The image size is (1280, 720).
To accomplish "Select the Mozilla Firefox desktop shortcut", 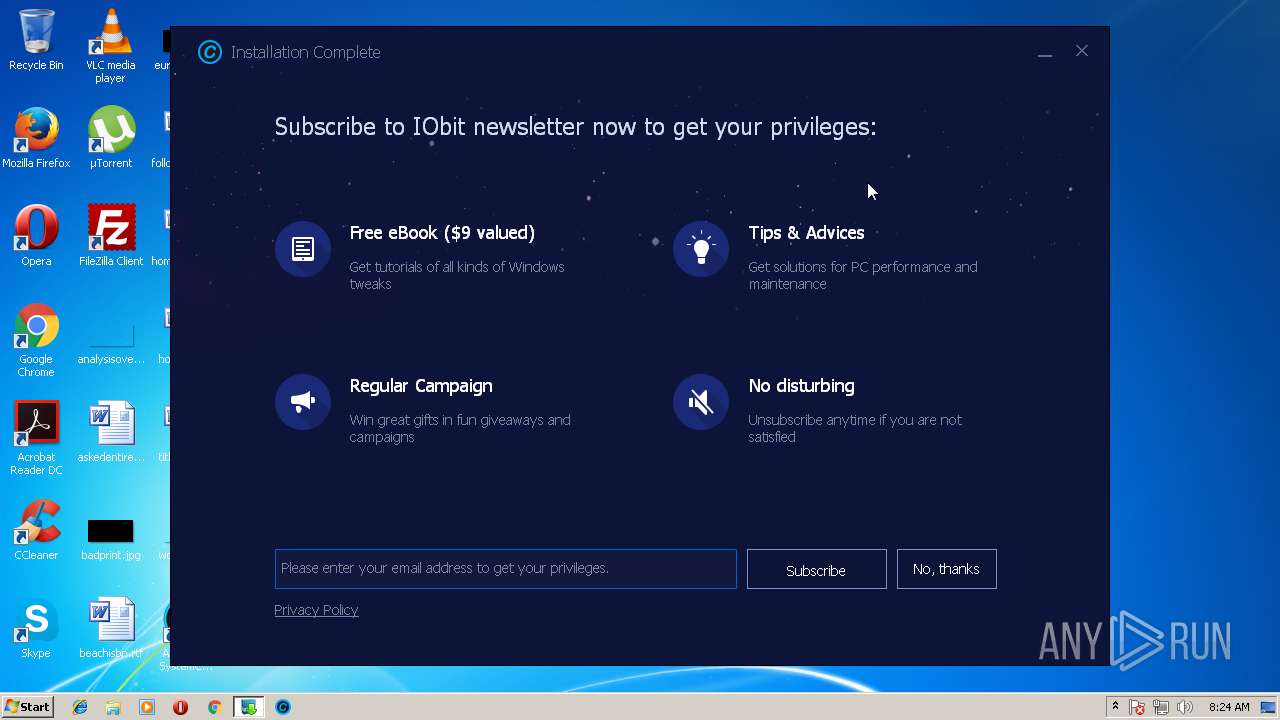I will click(36, 138).
